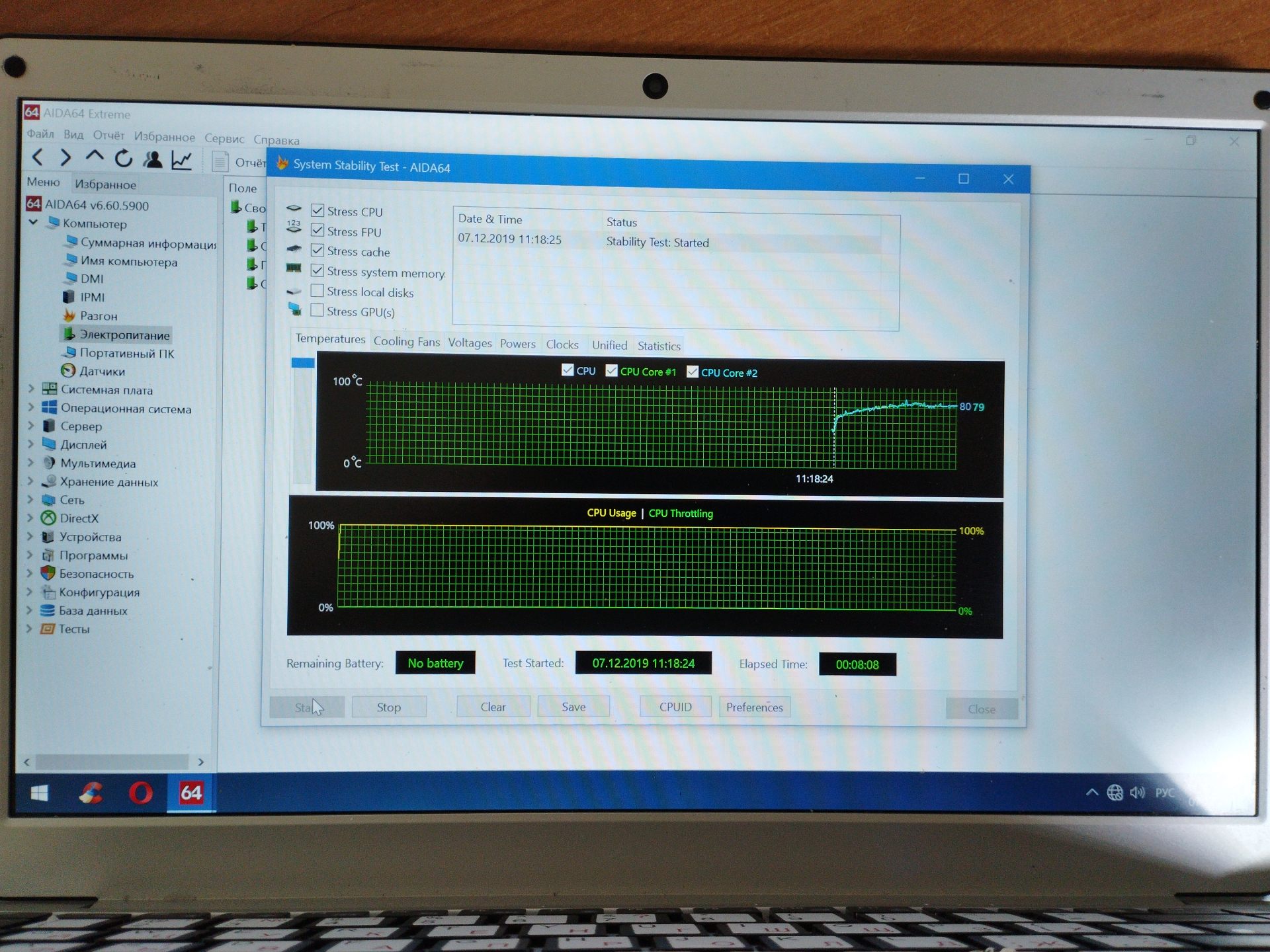Toggle Stress CPU checkbox
The image size is (1270, 952).
[x=317, y=210]
